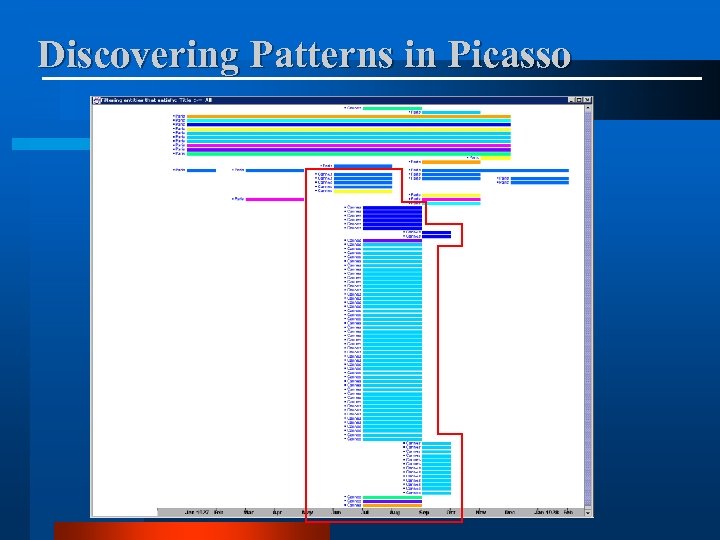720x540 pixels.
Task: Click the vertical scrollbar down arrow
Action: (588, 512)
